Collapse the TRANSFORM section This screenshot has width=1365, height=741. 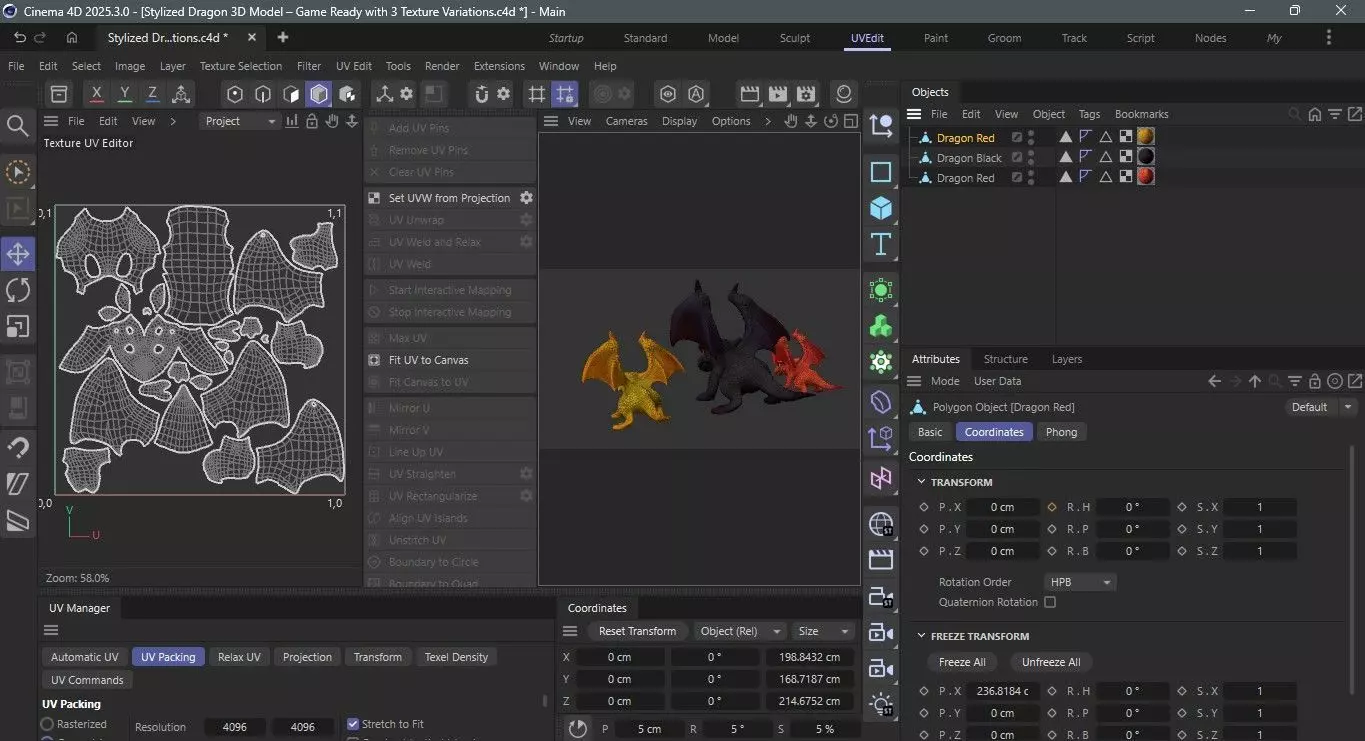(922, 482)
